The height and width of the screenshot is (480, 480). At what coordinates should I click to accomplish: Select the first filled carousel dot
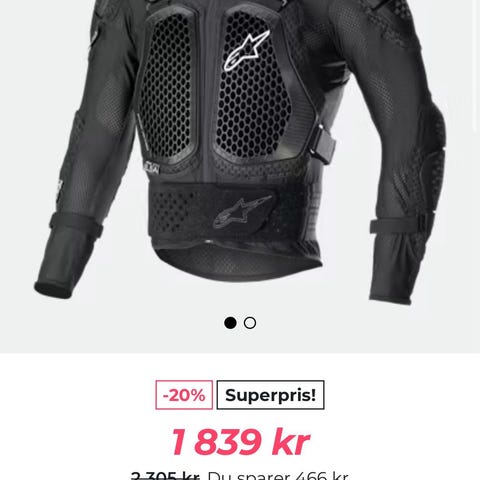230,323
